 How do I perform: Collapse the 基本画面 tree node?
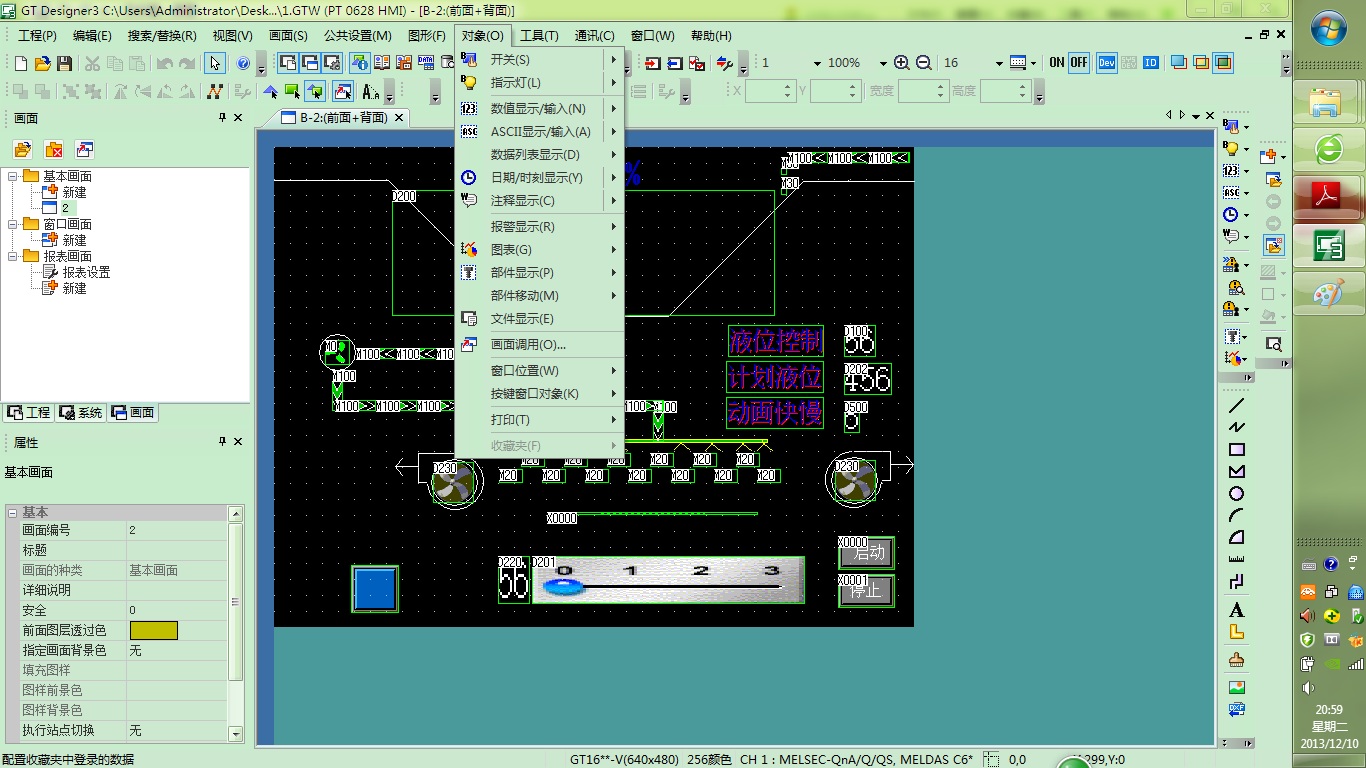13,176
